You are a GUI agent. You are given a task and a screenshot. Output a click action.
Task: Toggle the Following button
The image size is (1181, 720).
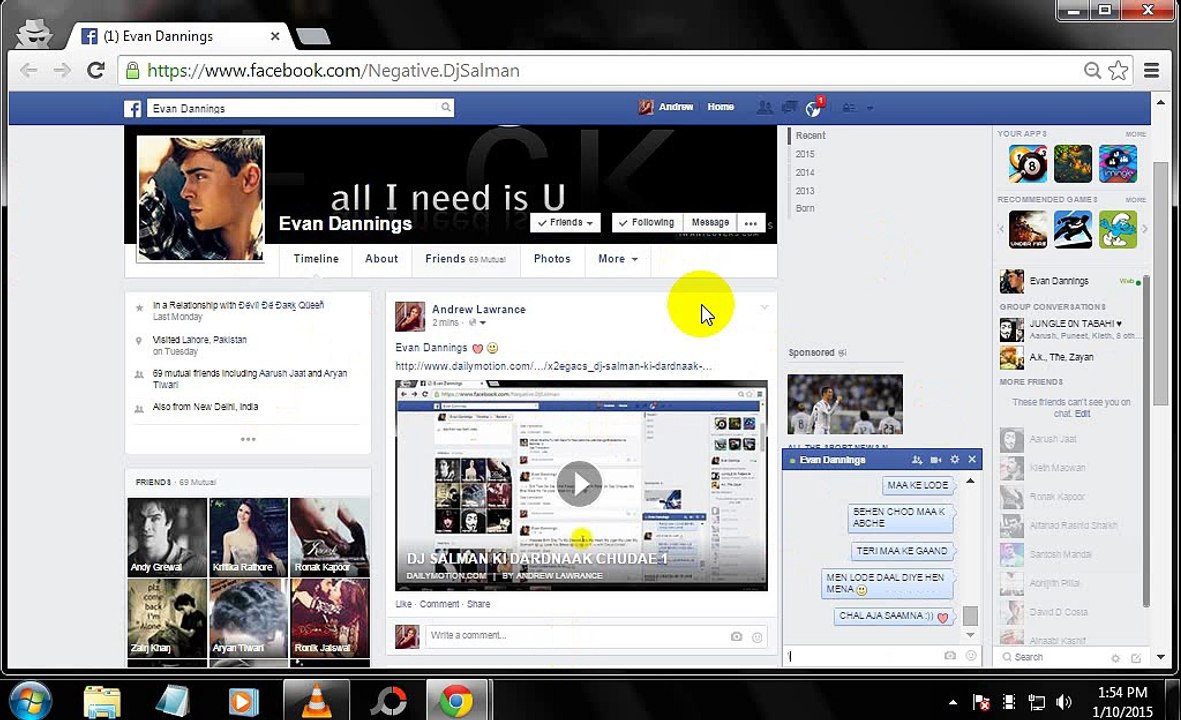click(x=645, y=223)
